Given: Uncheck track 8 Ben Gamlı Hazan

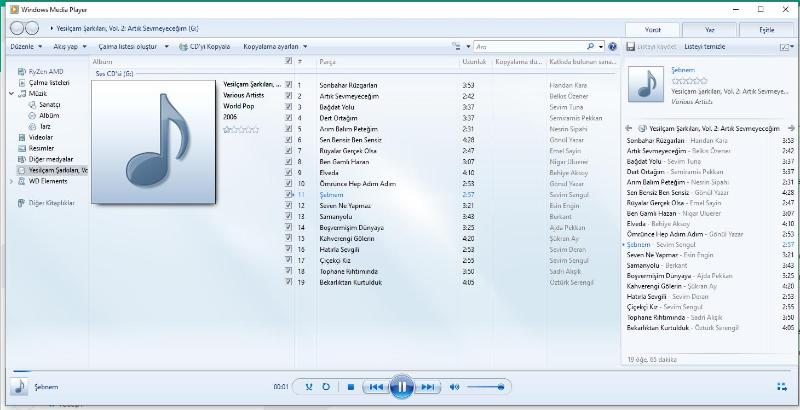Looking at the screenshot, I should coord(289,162).
